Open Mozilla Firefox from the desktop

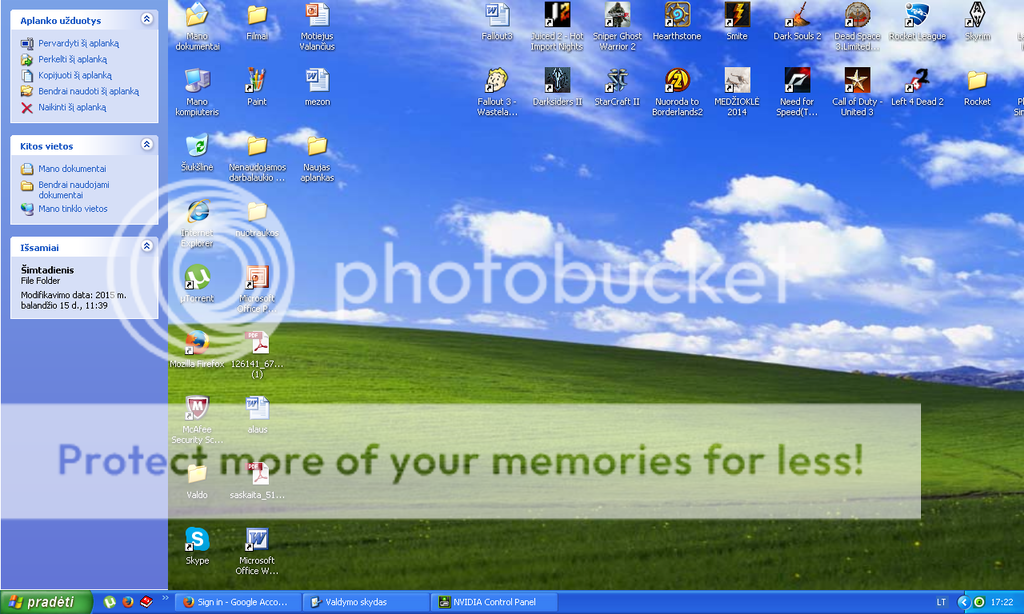coord(197,344)
